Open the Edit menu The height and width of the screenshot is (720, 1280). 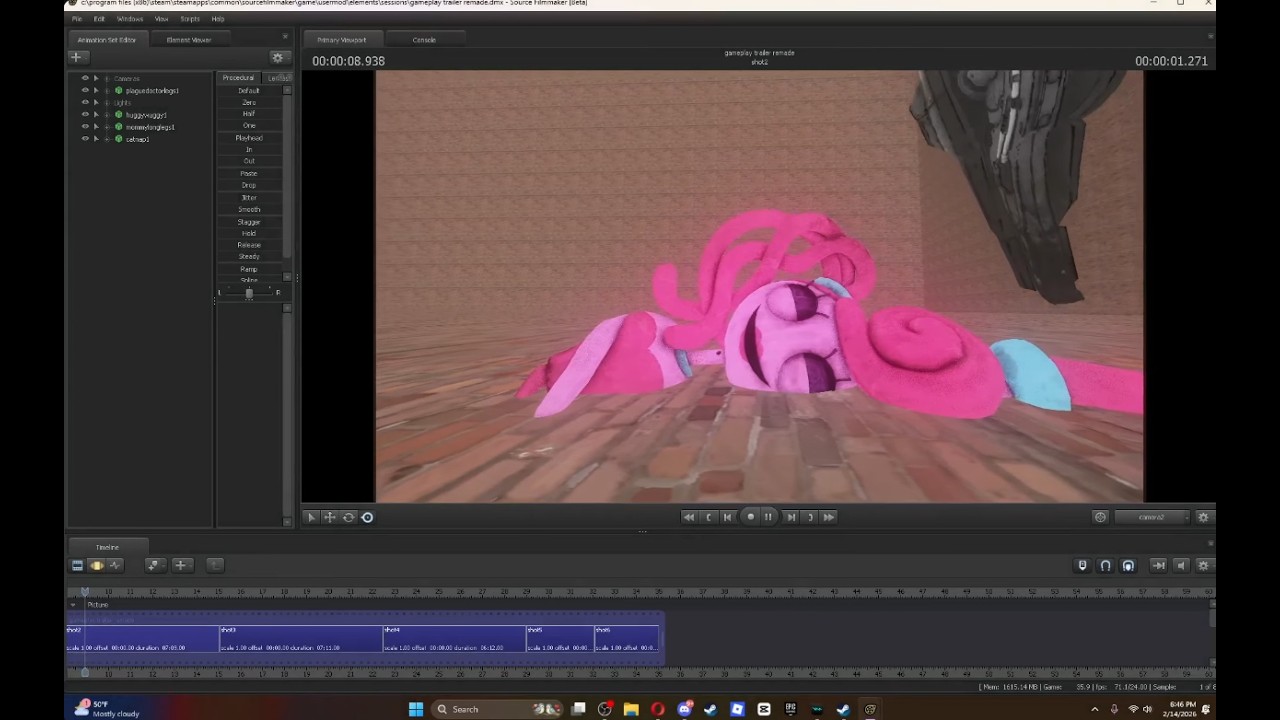click(99, 19)
